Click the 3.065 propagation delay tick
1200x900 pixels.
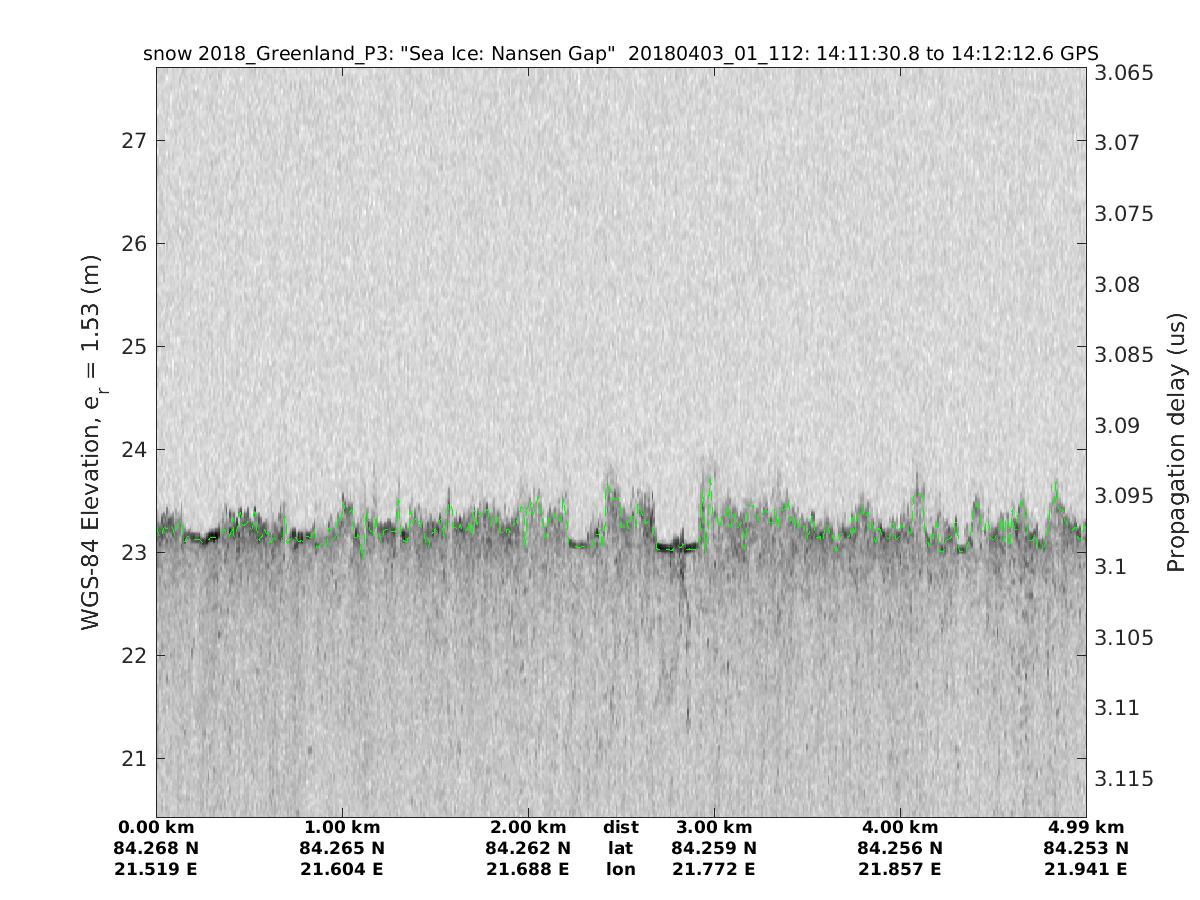coord(1124,73)
